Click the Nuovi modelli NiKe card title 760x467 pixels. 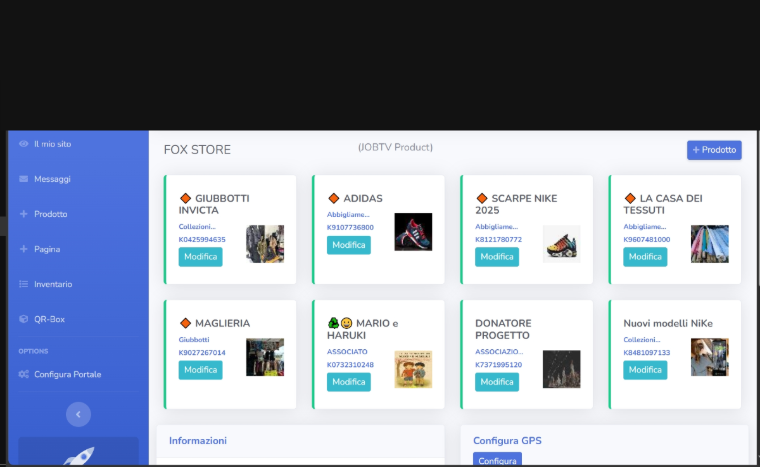[x=668, y=323]
